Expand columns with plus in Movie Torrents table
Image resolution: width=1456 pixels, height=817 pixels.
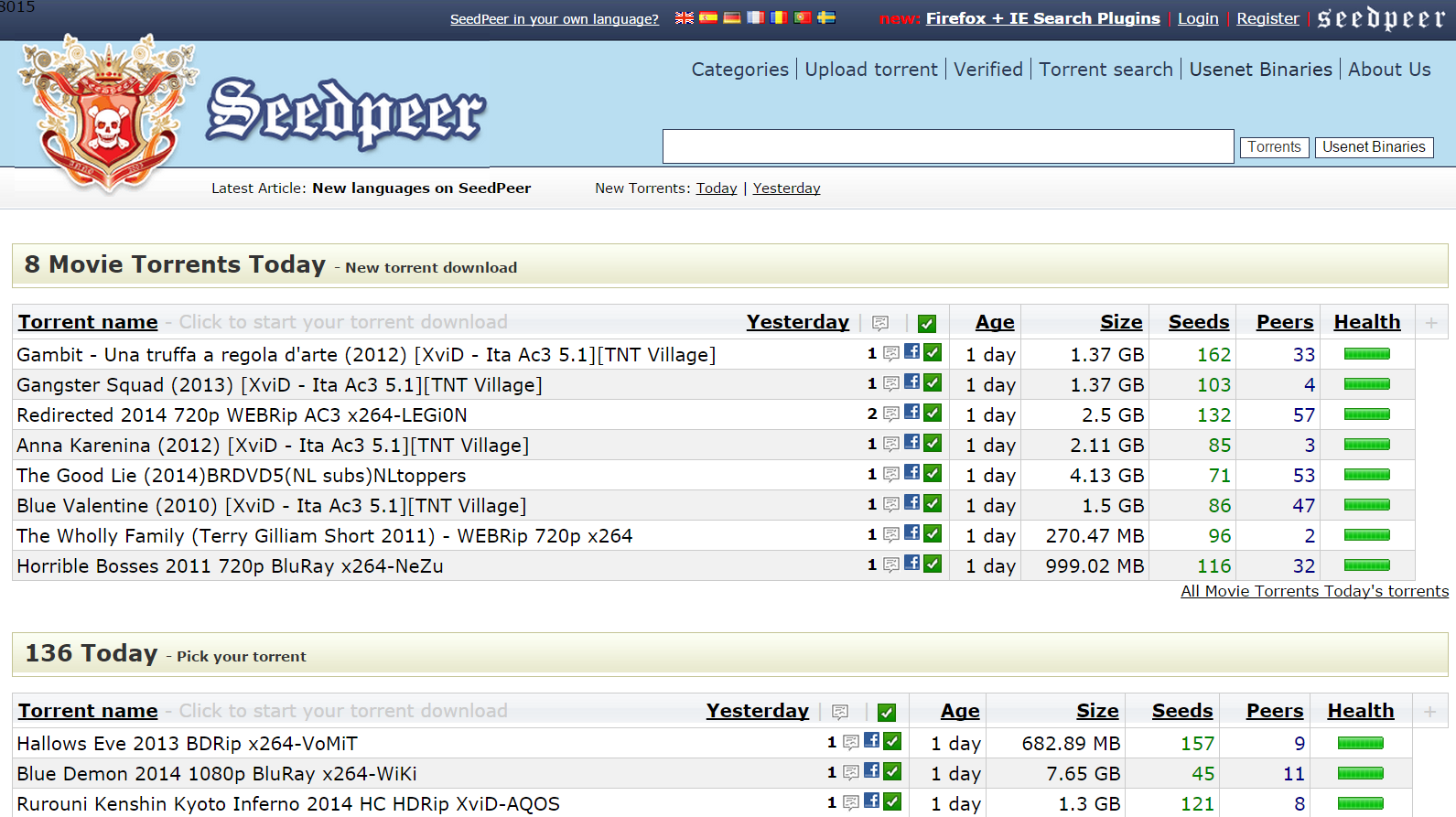tap(1431, 322)
